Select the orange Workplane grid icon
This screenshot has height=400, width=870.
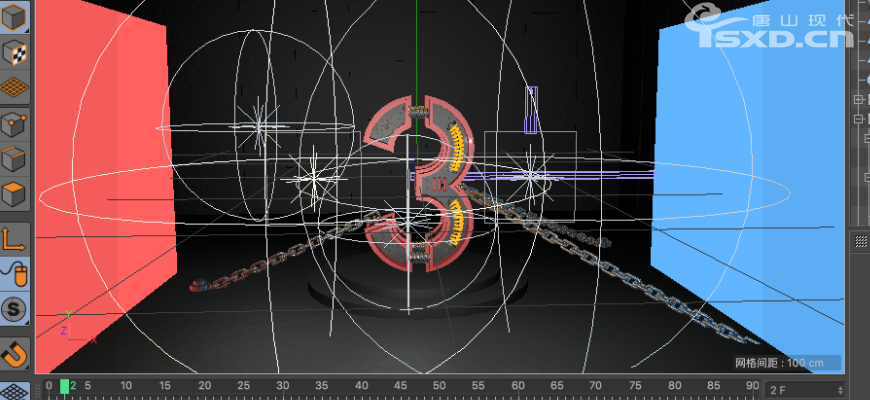pos(14,88)
